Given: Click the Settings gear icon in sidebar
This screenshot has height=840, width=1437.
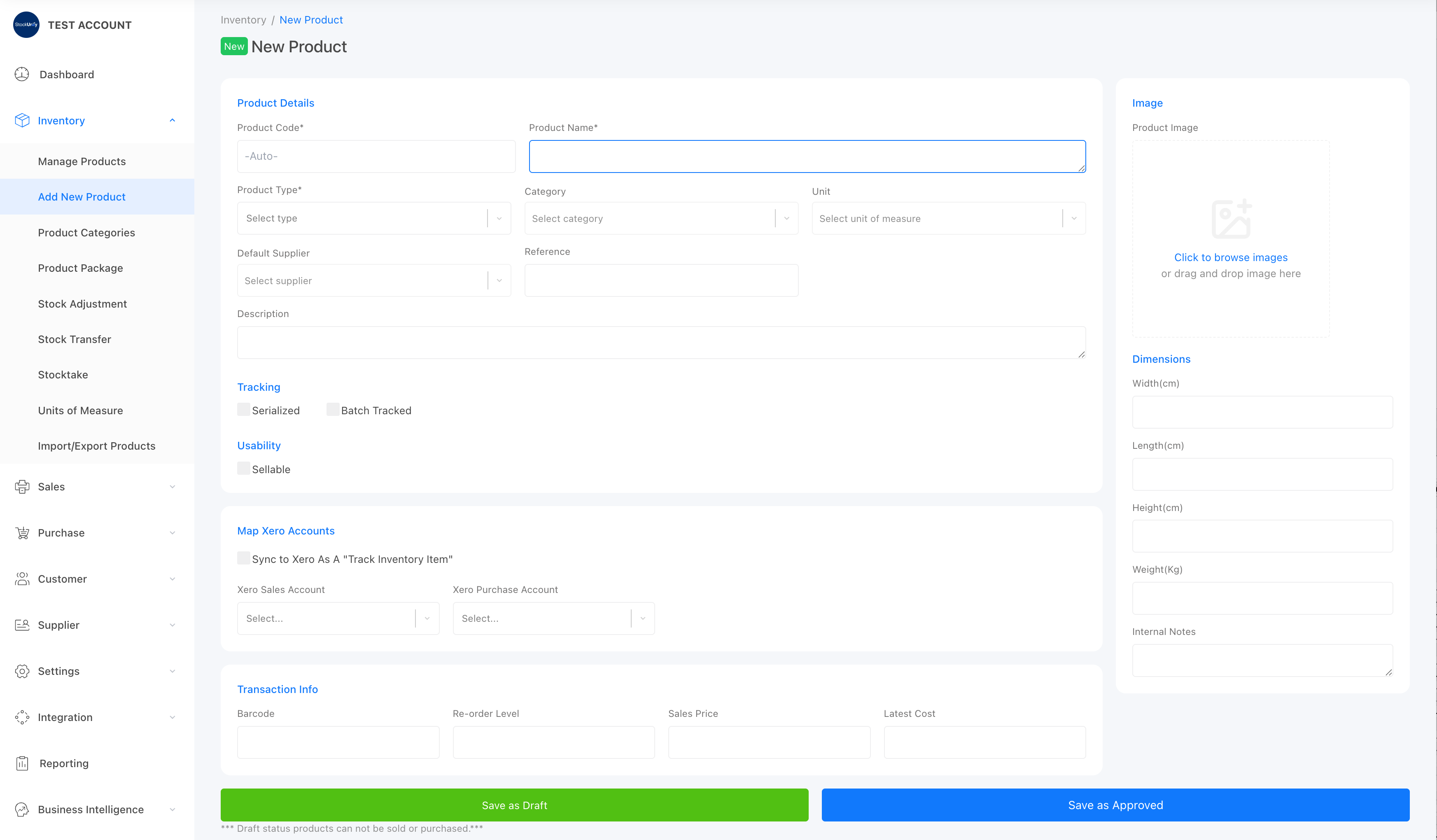Looking at the screenshot, I should point(22,671).
